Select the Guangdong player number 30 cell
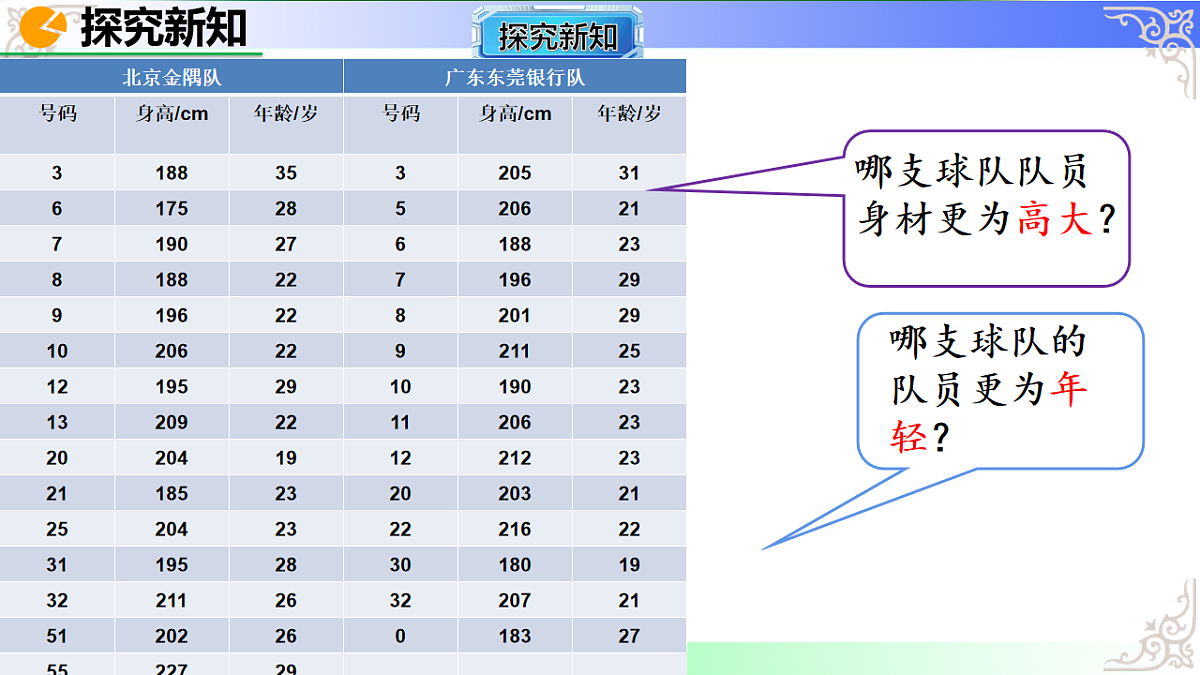This screenshot has width=1200, height=675. [x=401, y=565]
